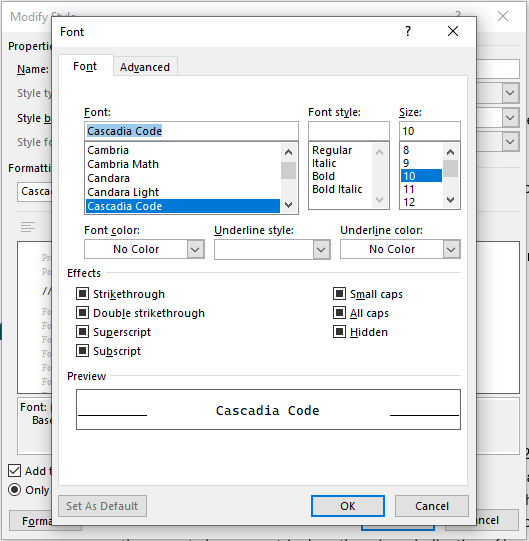Screen dimensions: 529x541
Task: Select the Font tab
Action: click(85, 66)
